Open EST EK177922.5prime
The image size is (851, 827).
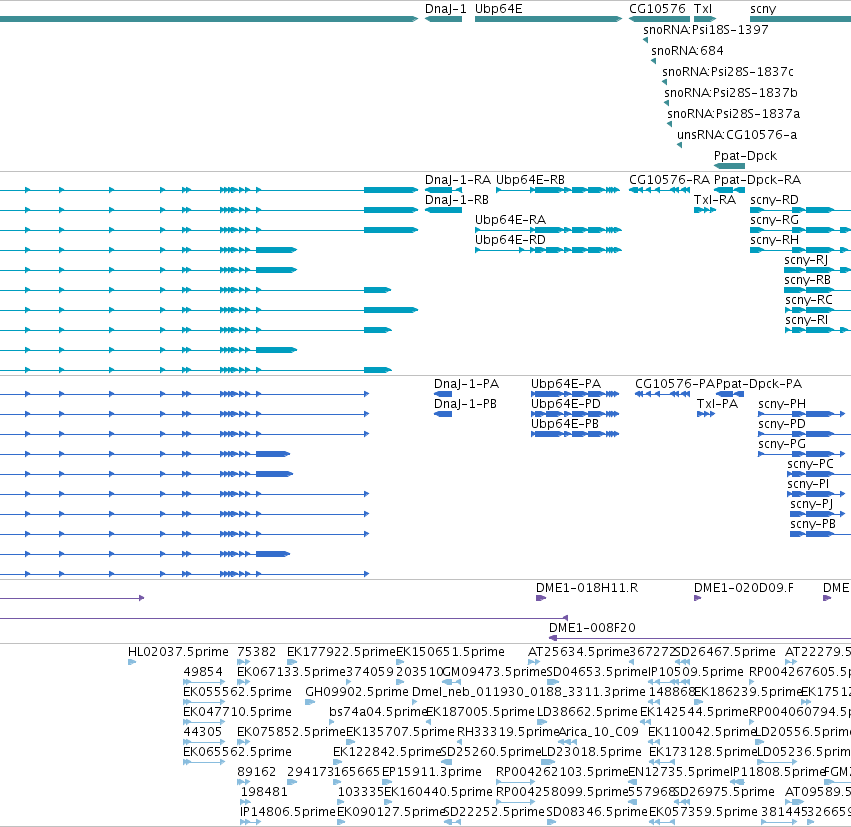pyautogui.click(x=292, y=662)
